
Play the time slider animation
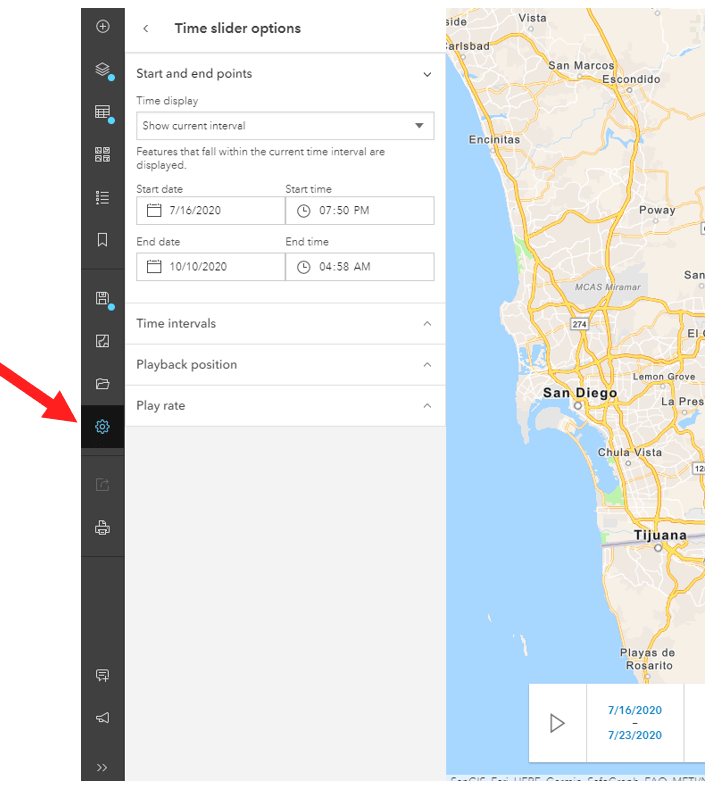pos(557,723)
